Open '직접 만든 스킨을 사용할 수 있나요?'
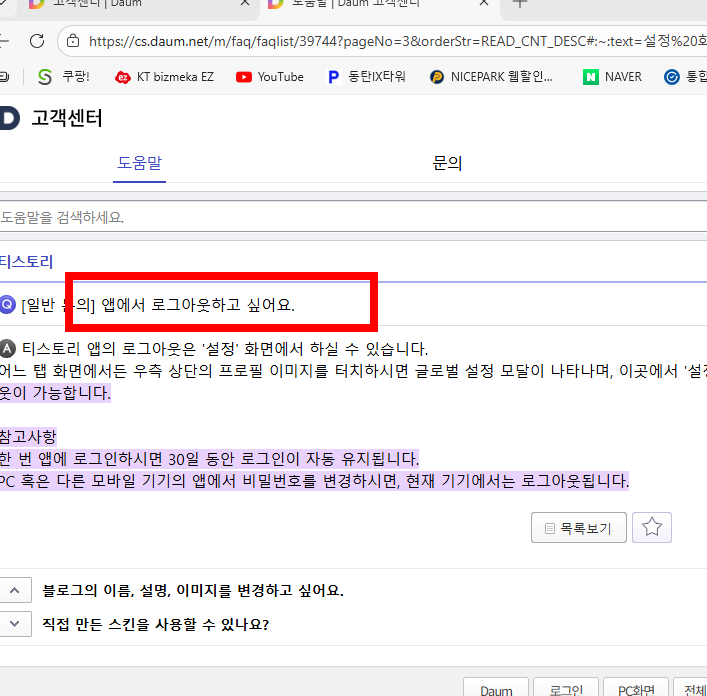The height and width of the screenshot is (696, 707). tap(156, 624)
